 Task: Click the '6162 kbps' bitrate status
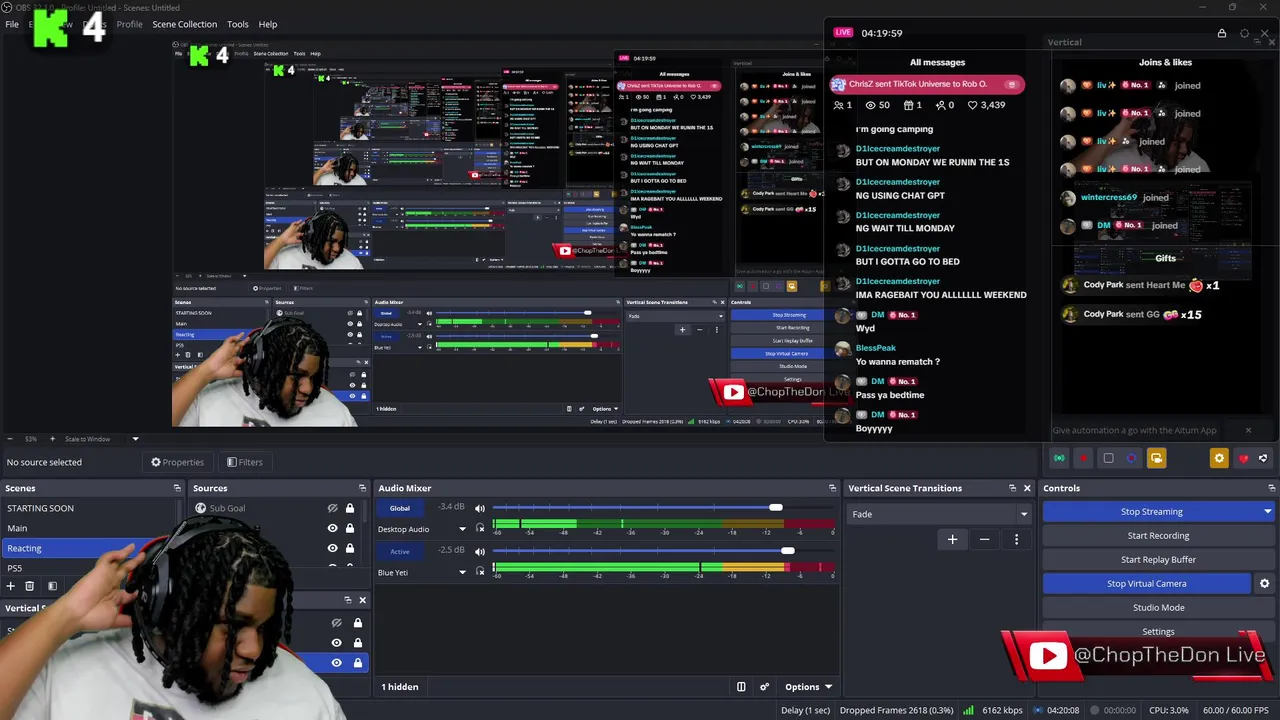[1002, 710]
